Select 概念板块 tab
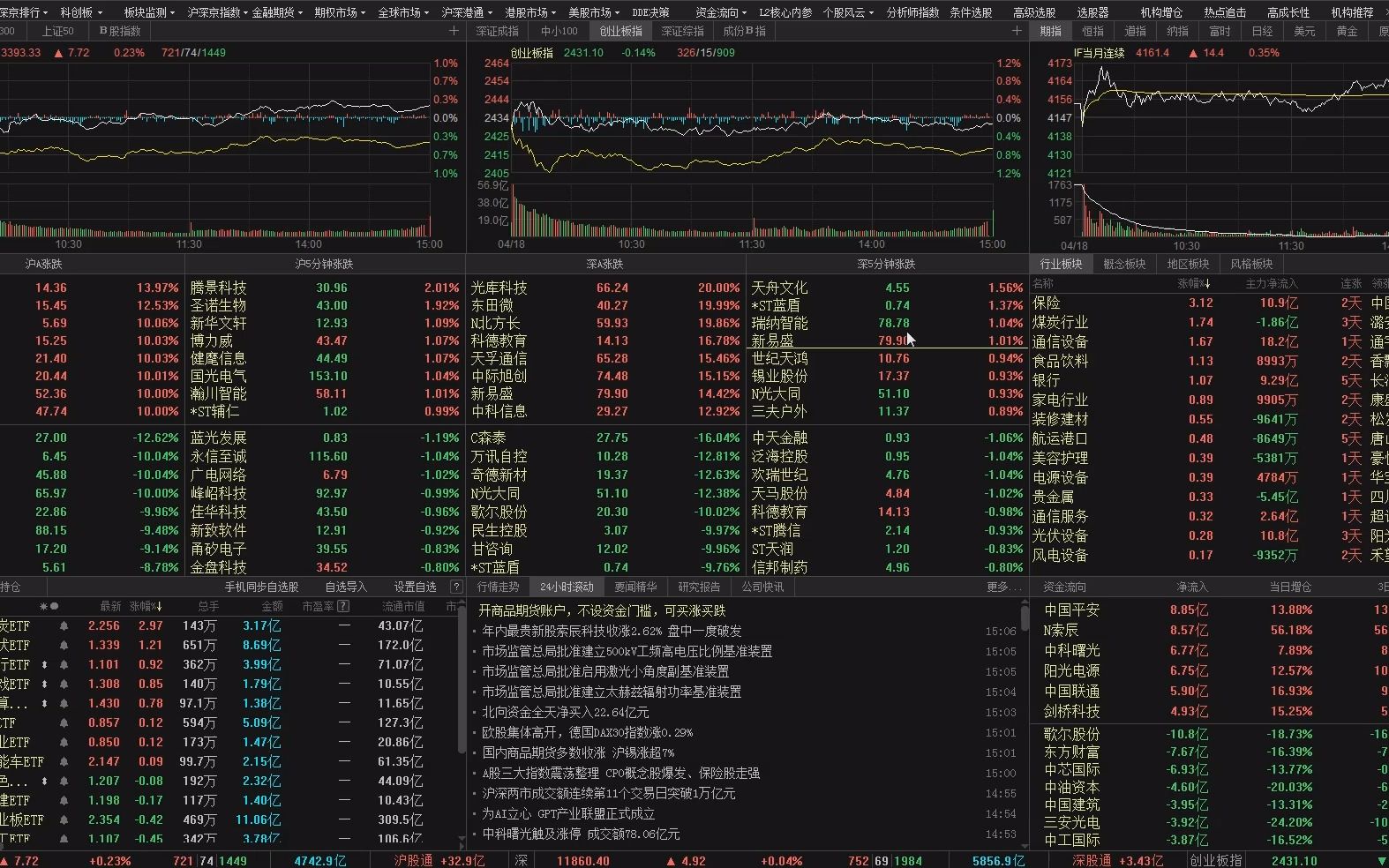The width and height of the screenshot is (1389, 868). 1124,264
